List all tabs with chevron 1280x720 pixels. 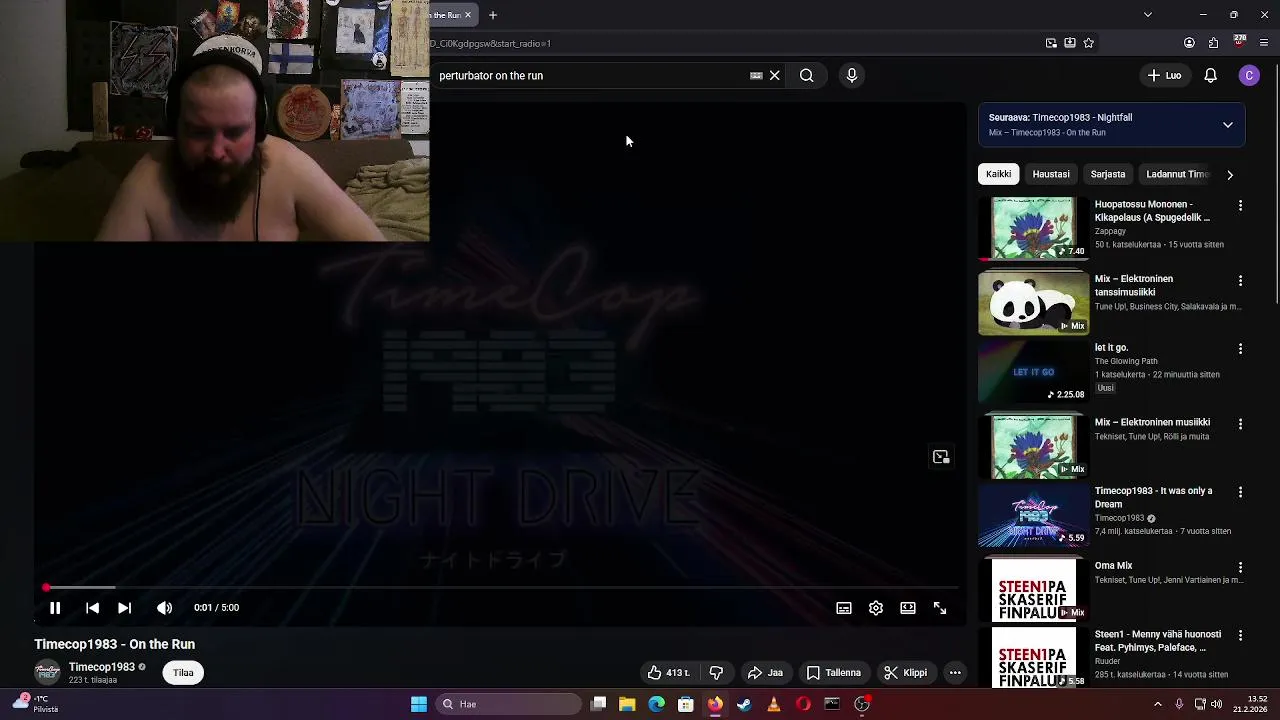(1148, 15)
